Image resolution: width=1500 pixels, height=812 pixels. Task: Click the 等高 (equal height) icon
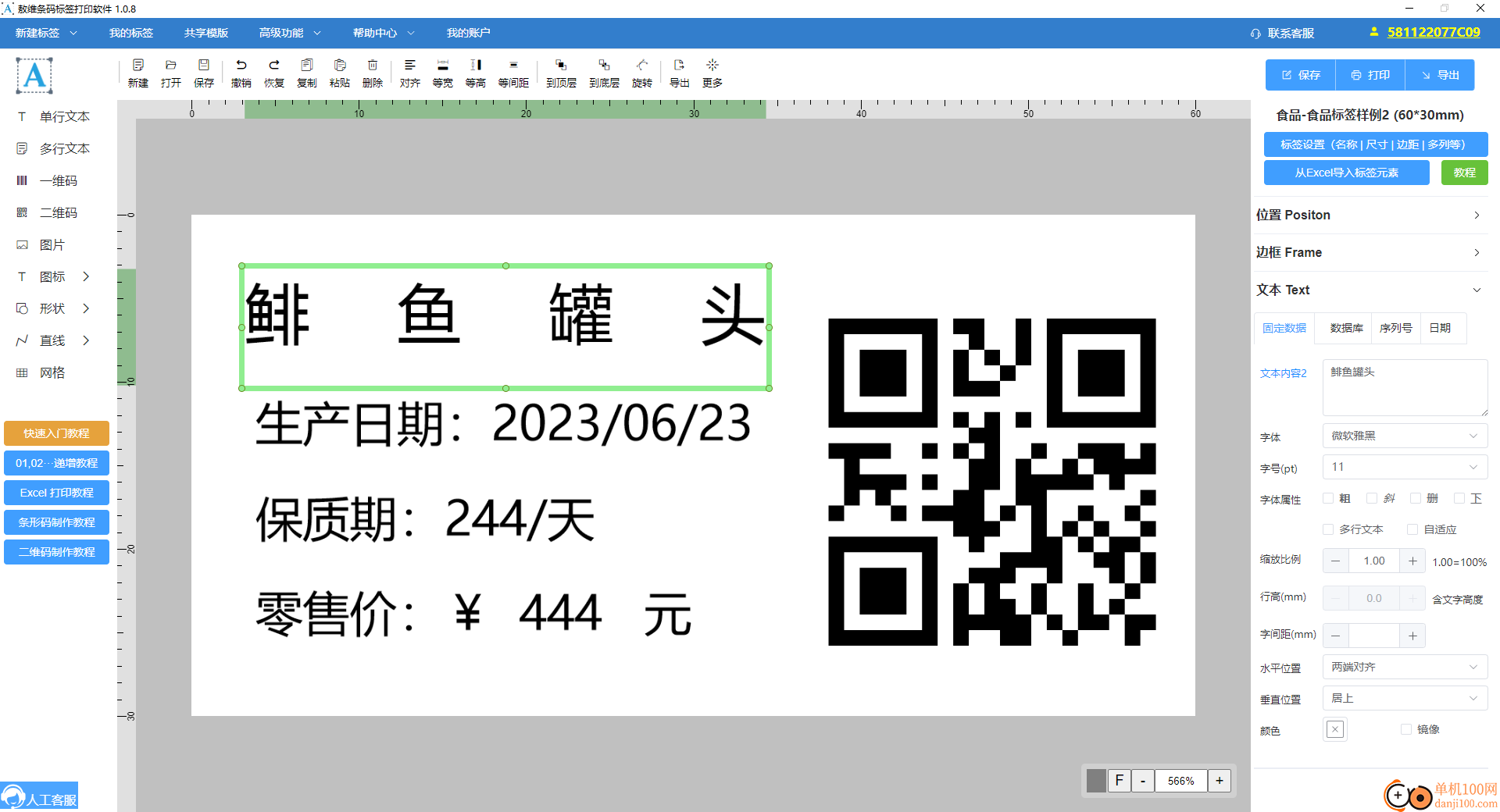[x=476, y=73]
